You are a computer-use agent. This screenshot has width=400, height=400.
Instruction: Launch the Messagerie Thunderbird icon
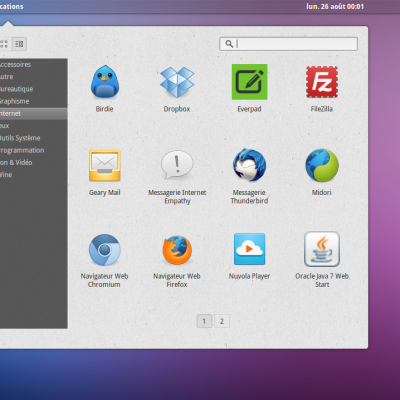tap(249, 165)
